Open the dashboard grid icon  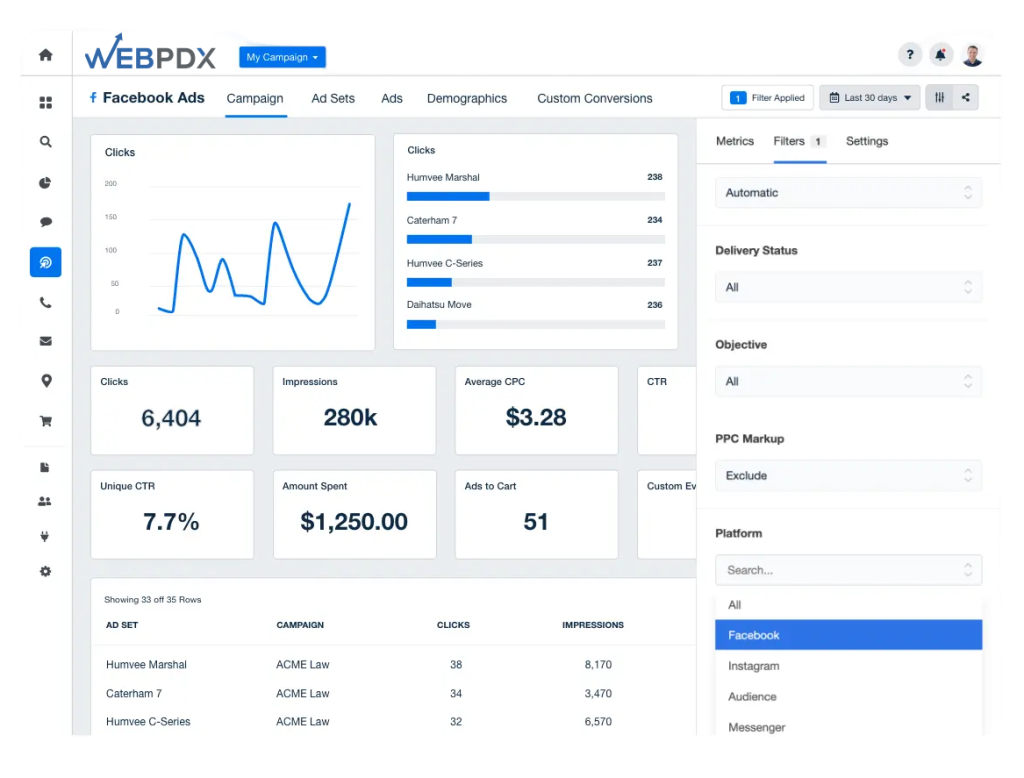pyautogui.click(x=46, y=103)
